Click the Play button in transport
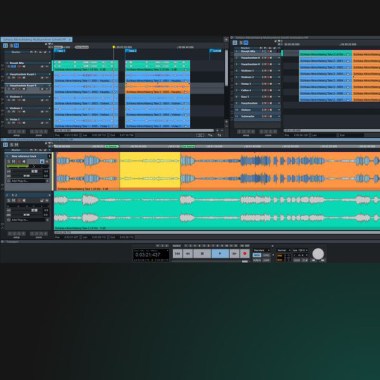 [x=220, y=254]
